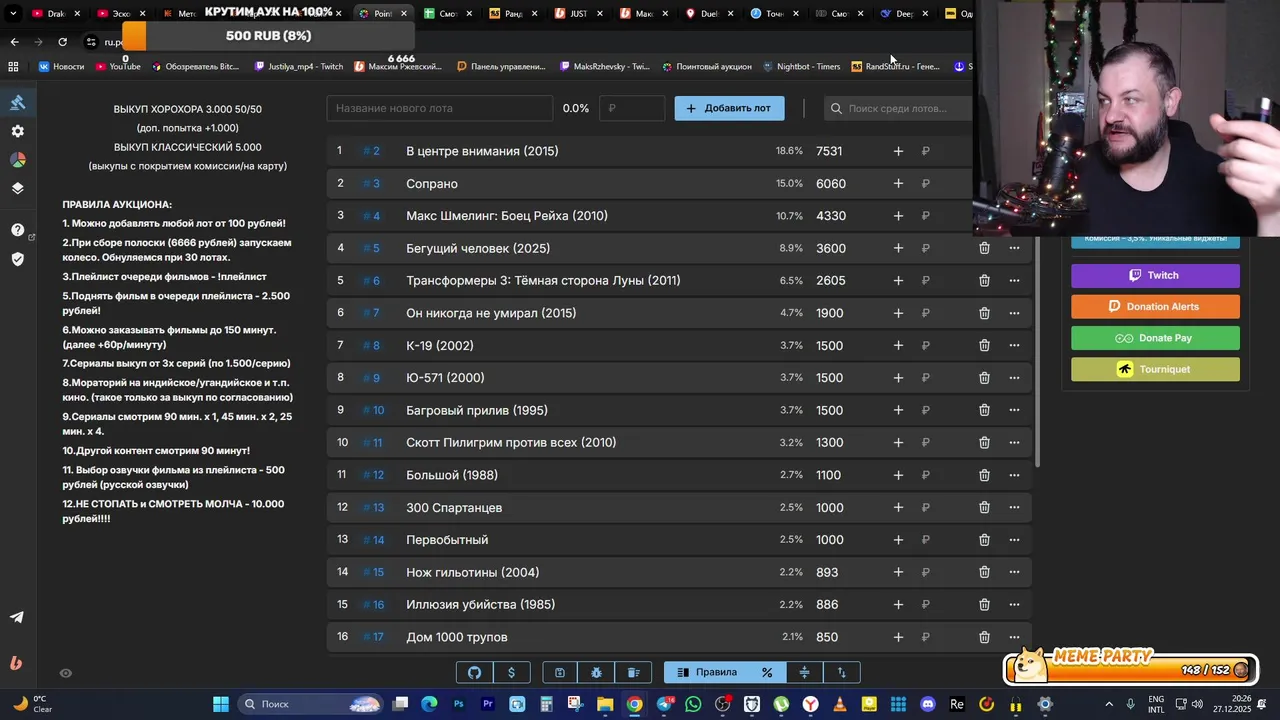Open the settings gear in left sidebar

pos(17,131)
